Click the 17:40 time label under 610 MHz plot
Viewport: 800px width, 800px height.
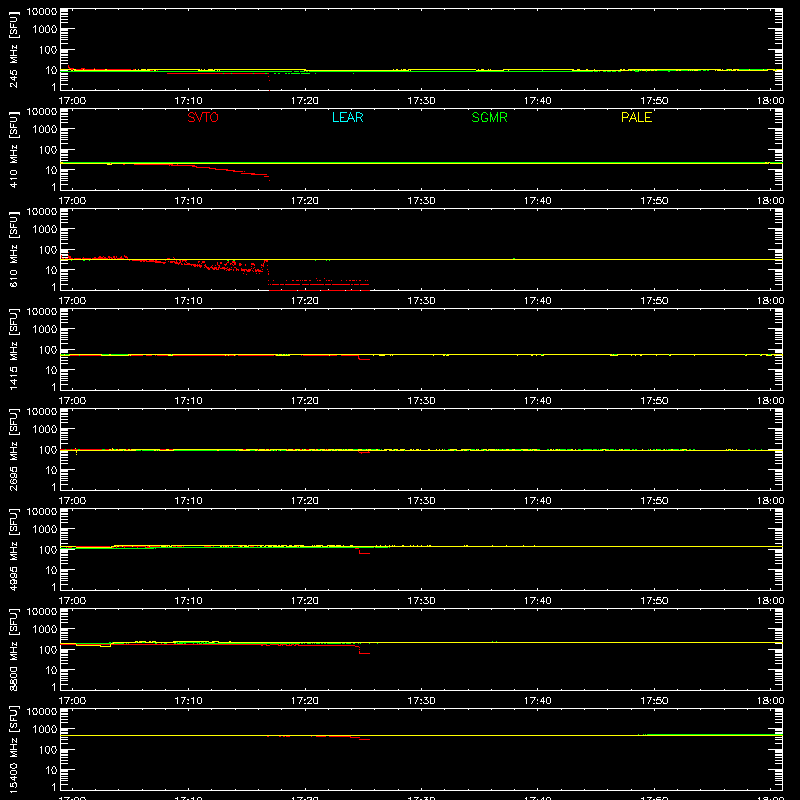[537, 301]
